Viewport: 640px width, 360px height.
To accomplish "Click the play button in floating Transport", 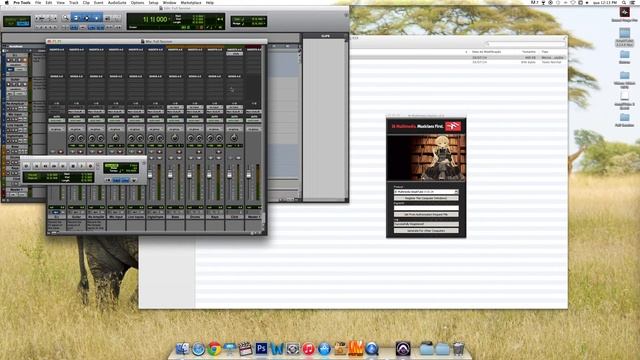I will pyautogui.click(x=82, y=166).
